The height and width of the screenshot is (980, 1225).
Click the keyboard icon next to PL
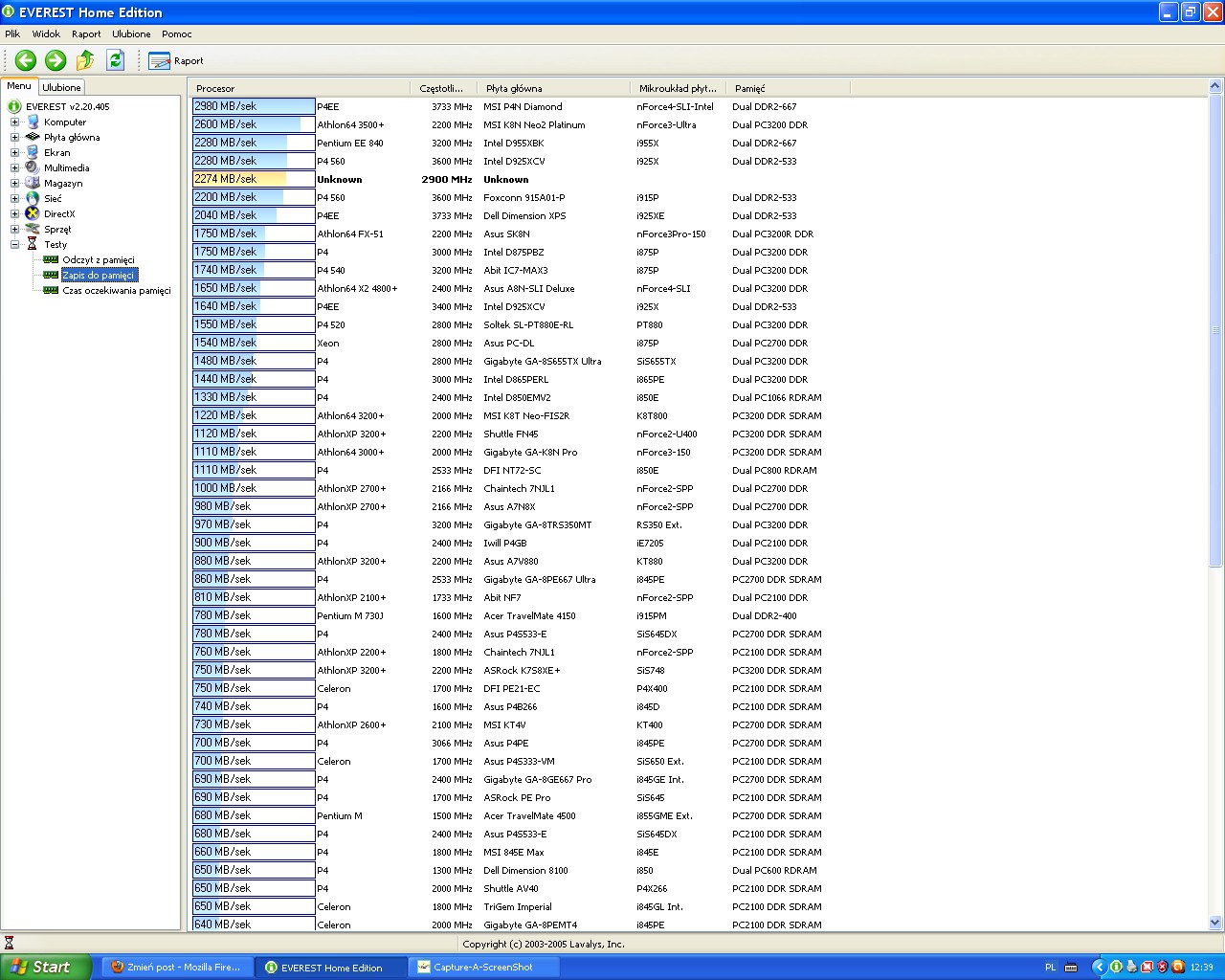pos(1071,967)
